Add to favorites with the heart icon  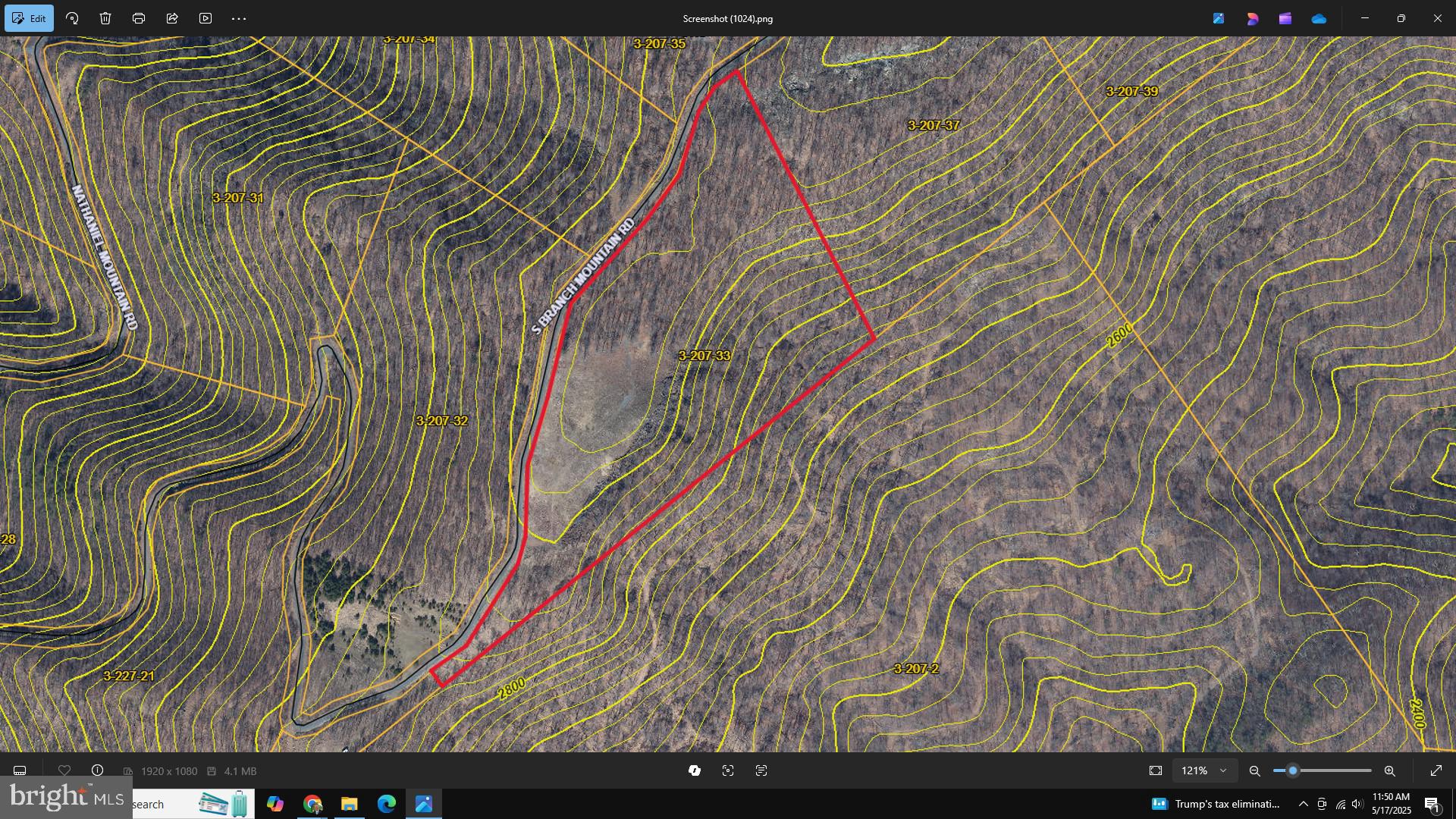(x=64, y=770)
